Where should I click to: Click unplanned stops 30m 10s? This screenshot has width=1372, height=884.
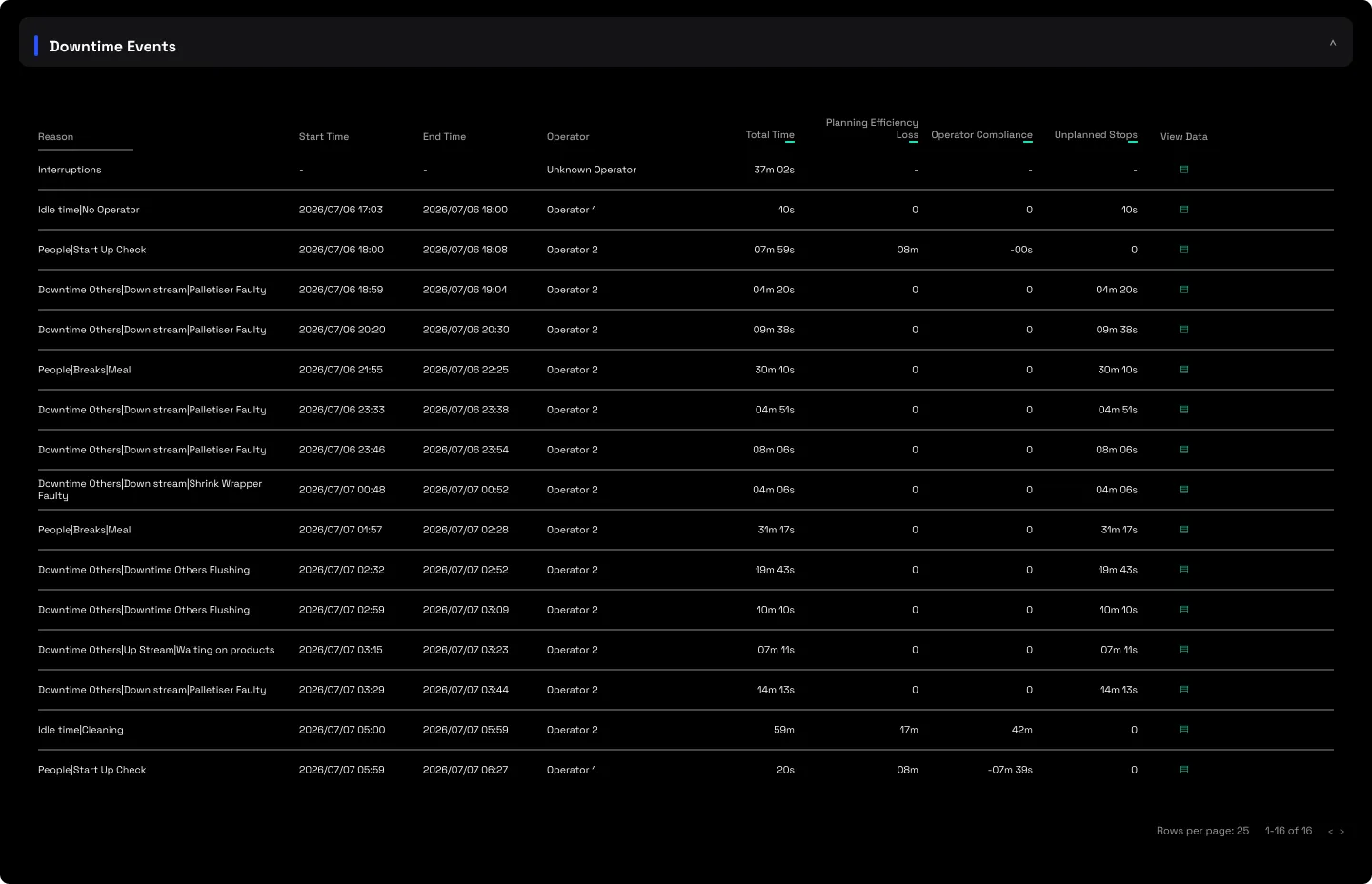[1118, 370]
